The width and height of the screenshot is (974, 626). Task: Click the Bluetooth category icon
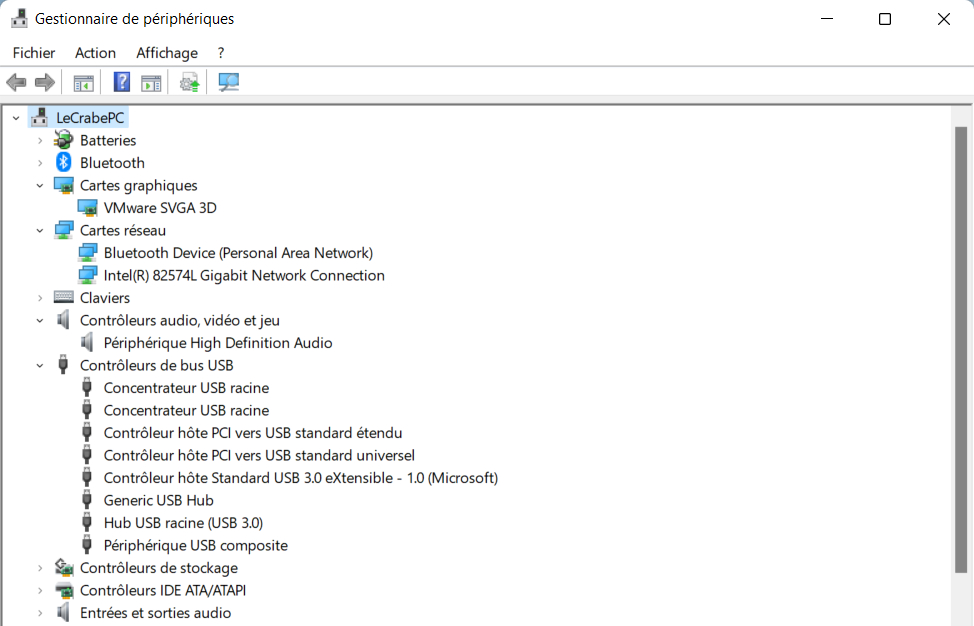click(63, 163)
